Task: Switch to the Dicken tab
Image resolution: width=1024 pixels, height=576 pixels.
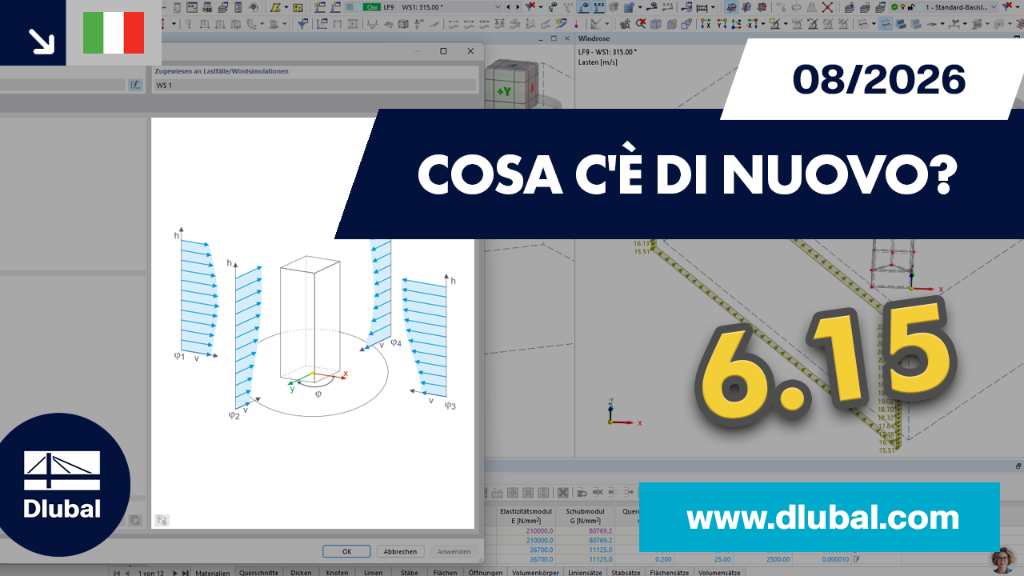Action: coord(301,573)
